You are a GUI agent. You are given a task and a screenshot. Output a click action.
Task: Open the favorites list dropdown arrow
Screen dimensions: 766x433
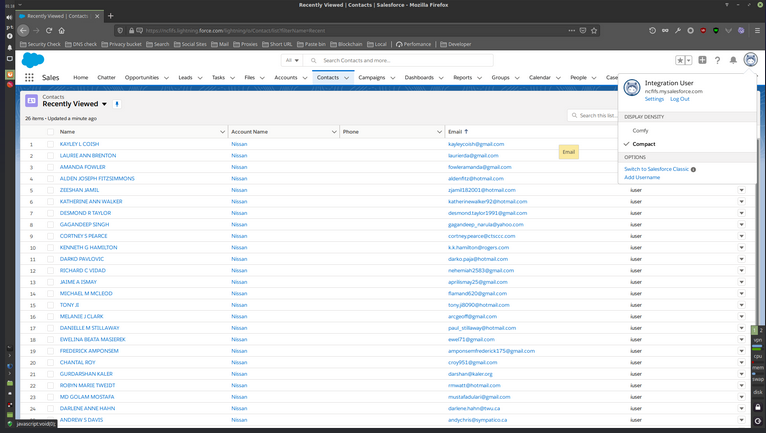[x=689, y=60]
